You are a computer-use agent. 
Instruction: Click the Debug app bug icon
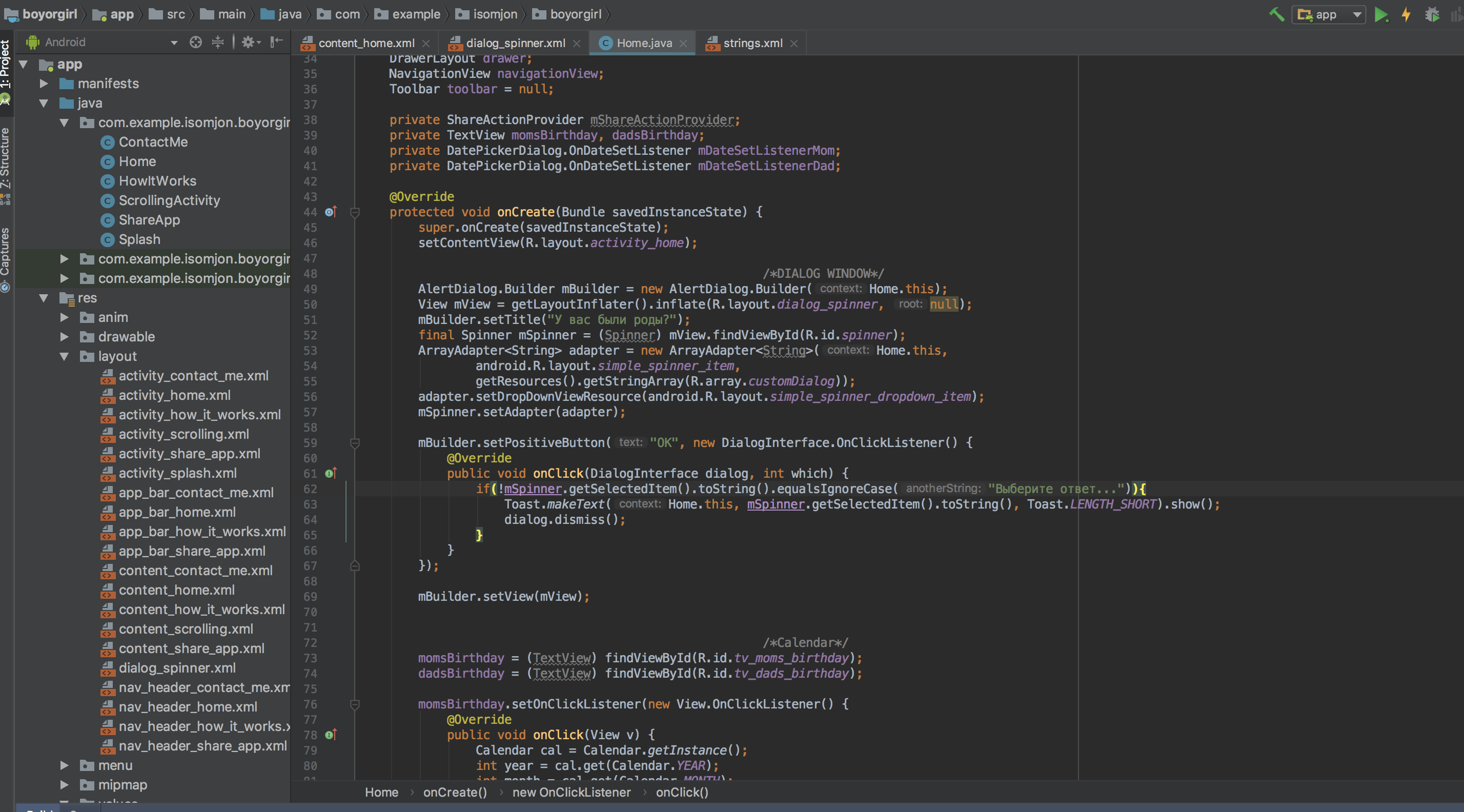coord(1432,14)
